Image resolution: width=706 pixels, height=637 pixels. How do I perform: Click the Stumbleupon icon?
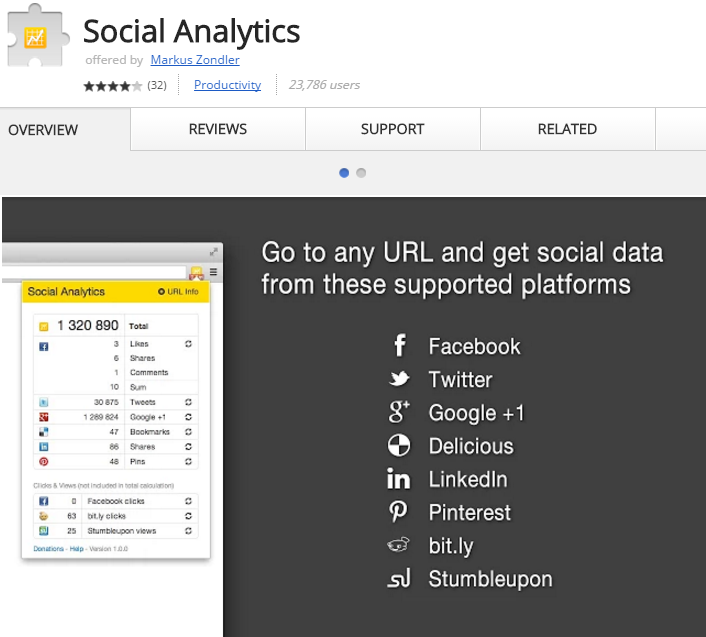399,578
